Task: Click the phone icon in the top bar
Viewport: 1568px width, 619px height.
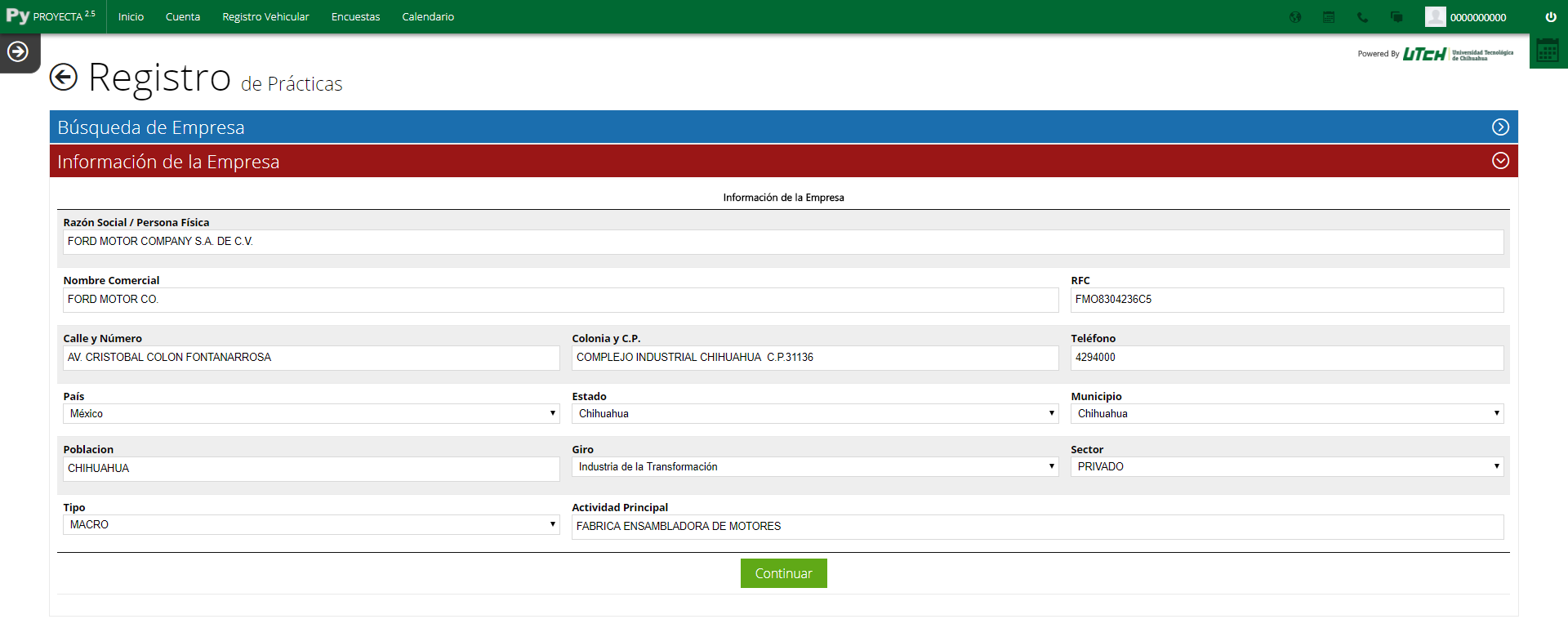Action: [x=1362, y=17]
